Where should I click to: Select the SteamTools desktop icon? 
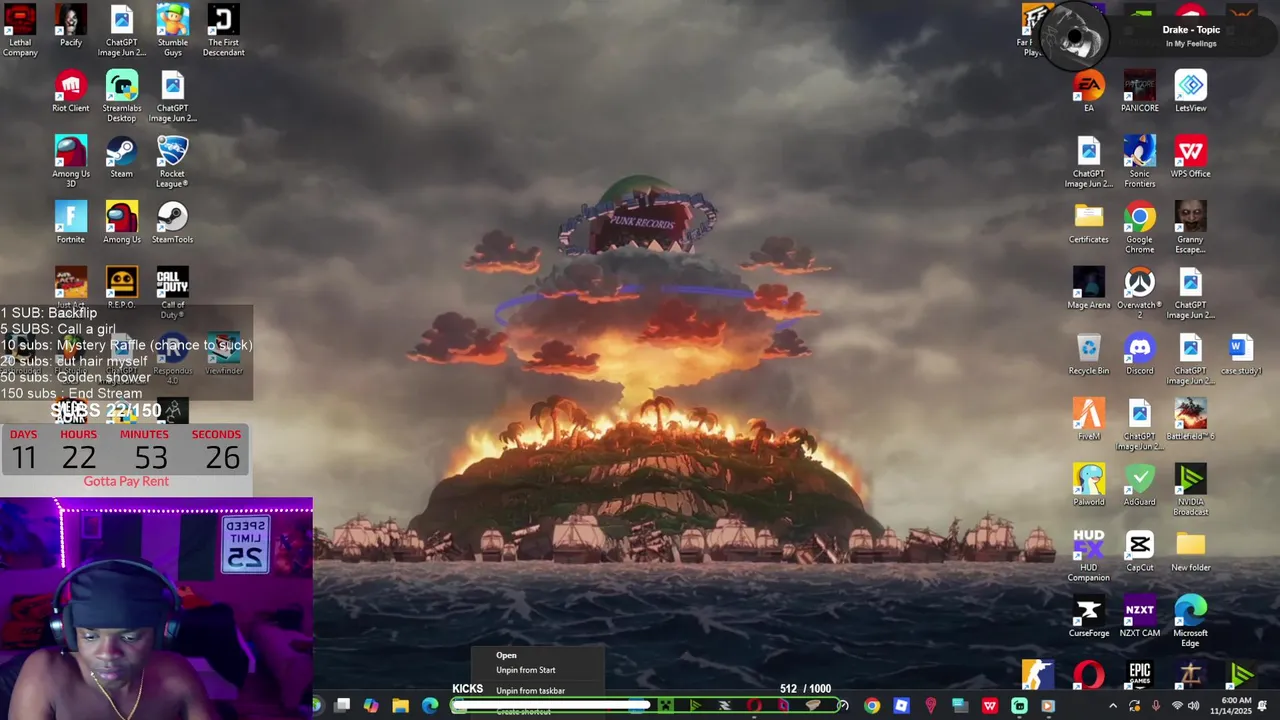tap(172, 222)
